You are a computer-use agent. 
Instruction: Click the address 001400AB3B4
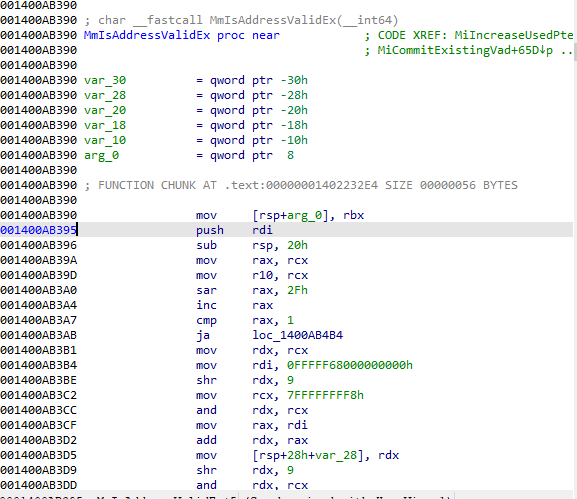[38, 365]
